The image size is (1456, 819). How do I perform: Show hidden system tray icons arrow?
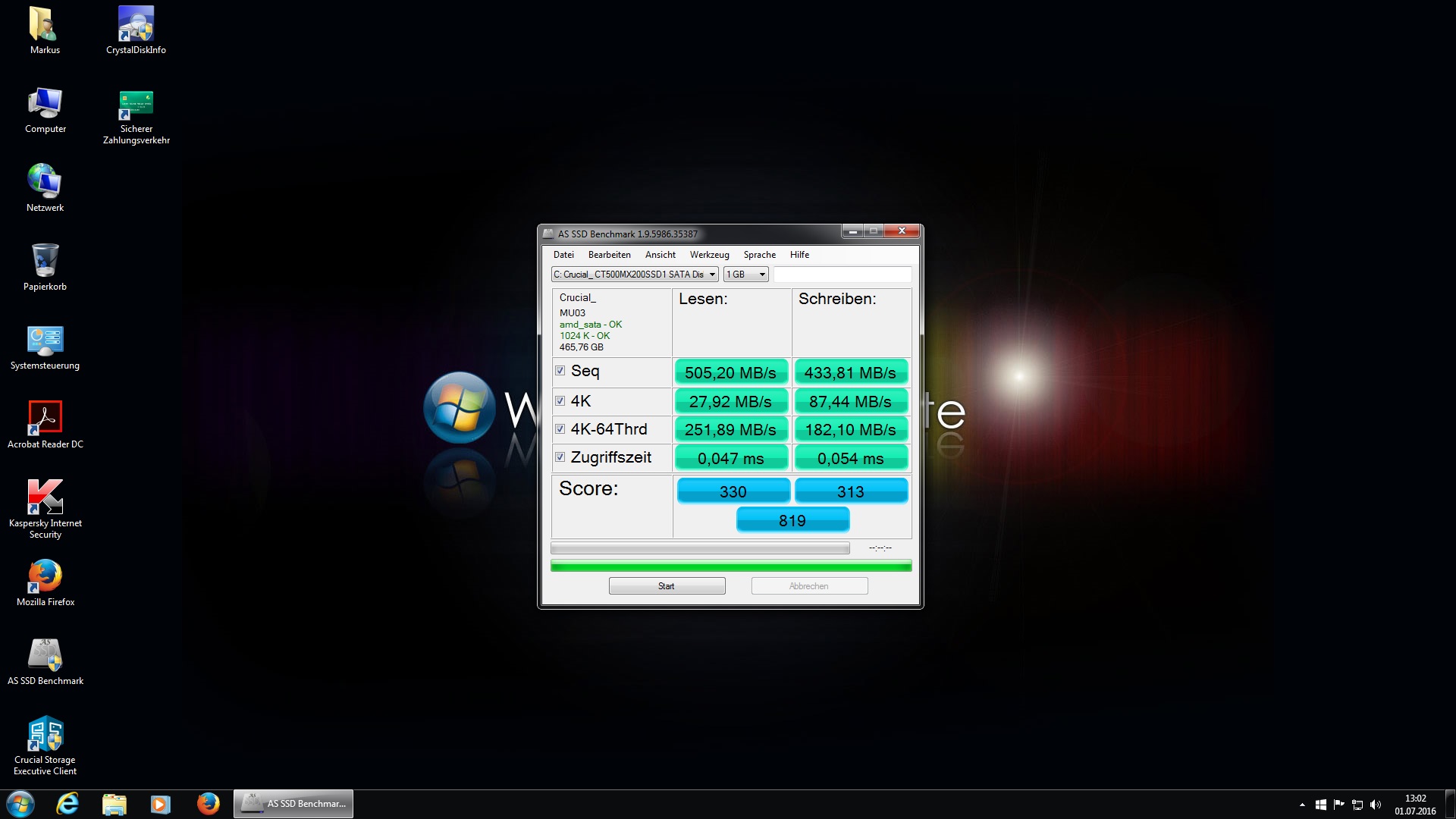coord(1302,805)
